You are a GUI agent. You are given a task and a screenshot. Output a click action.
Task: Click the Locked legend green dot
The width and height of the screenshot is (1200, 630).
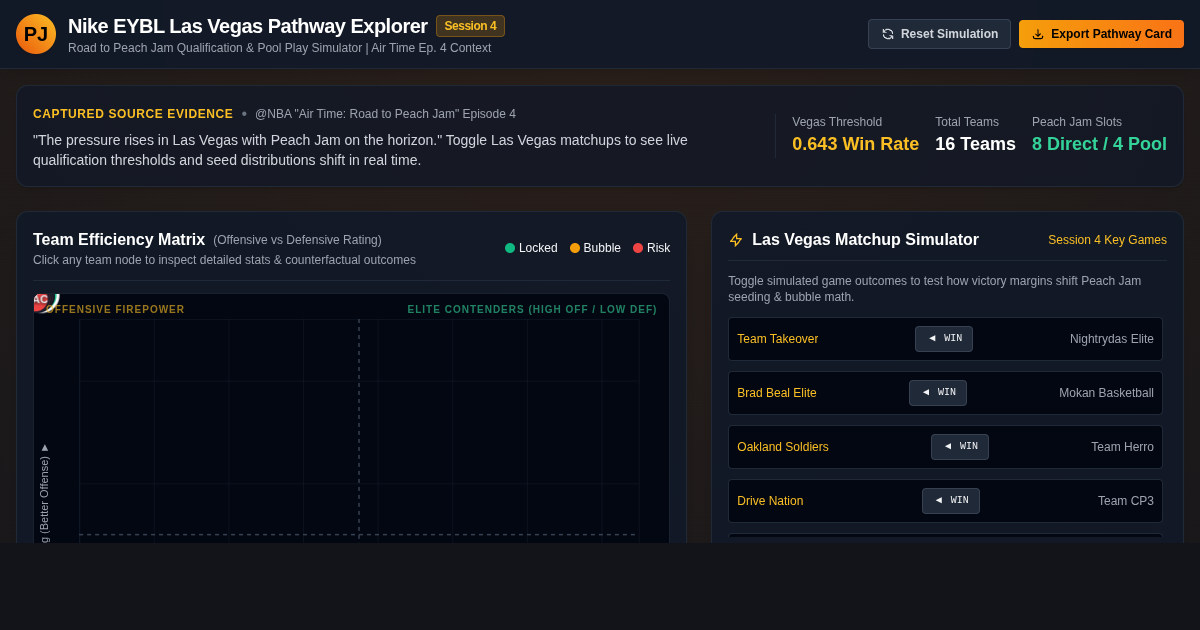510,248
